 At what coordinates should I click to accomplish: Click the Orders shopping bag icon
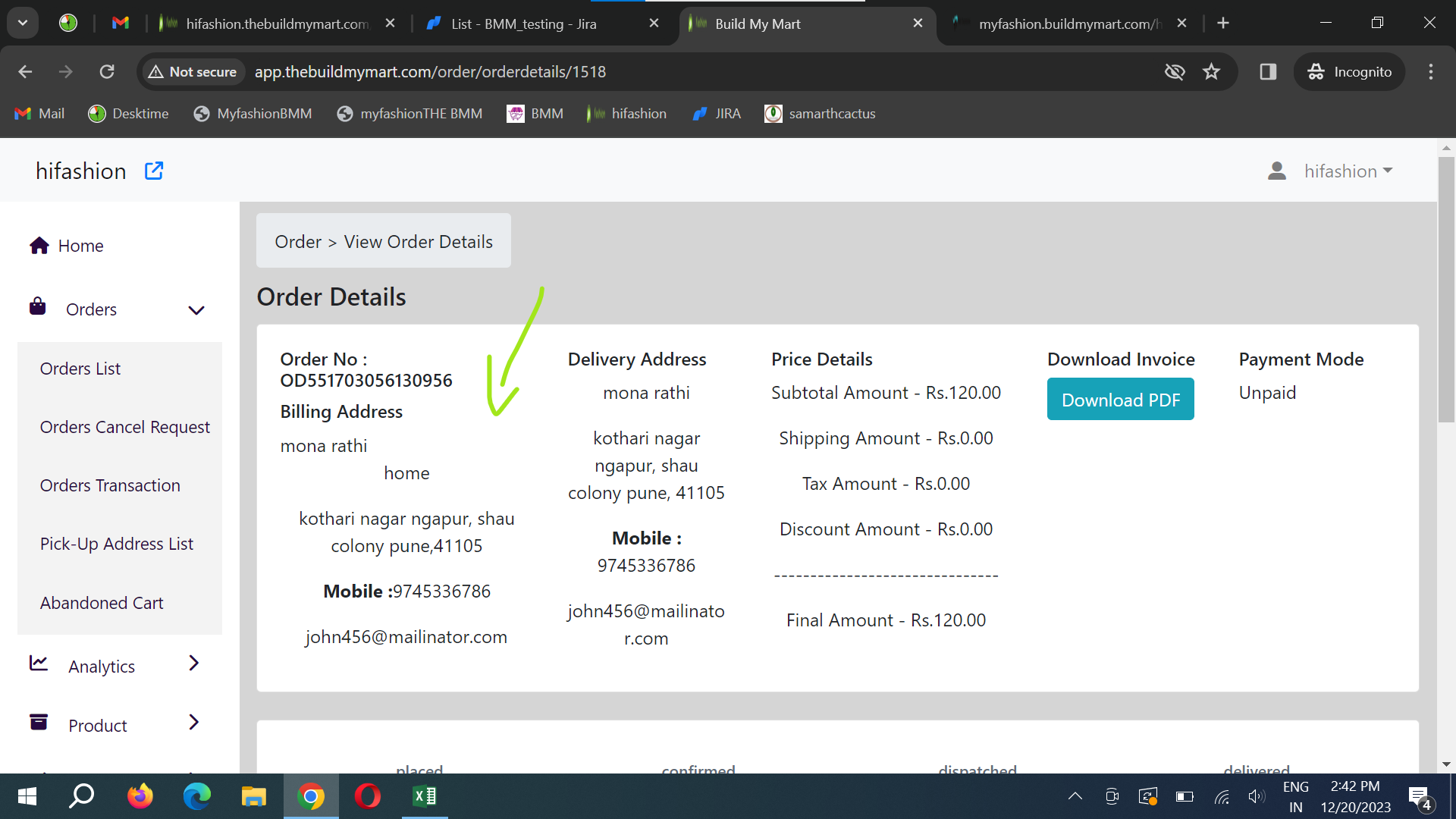click(37, 306)
